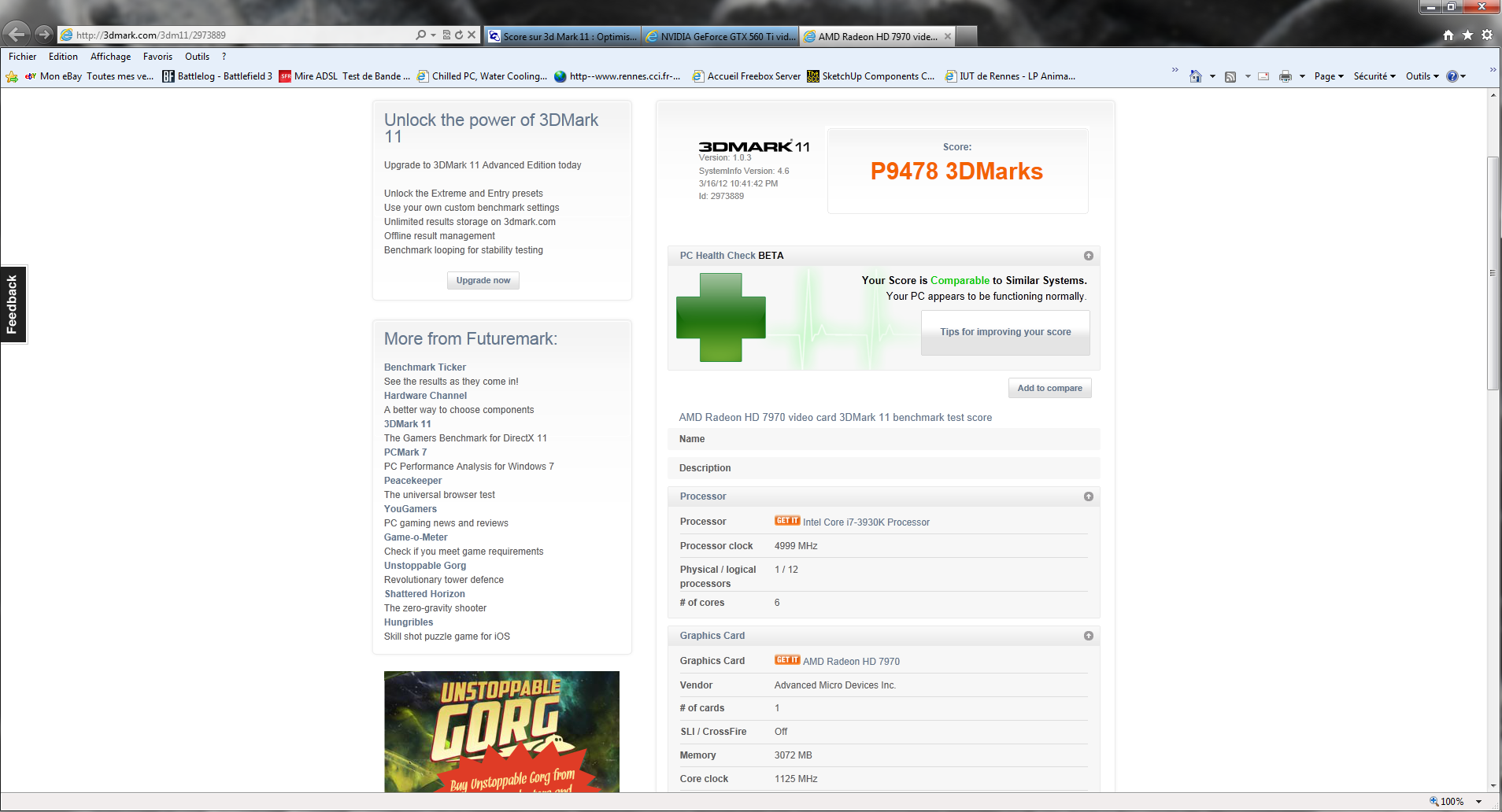This screenshot has height=812, width=1502.
Task: Click the orange GET IT badge beside Intel Core i7-3930K
Action: (x=786, y=521)
